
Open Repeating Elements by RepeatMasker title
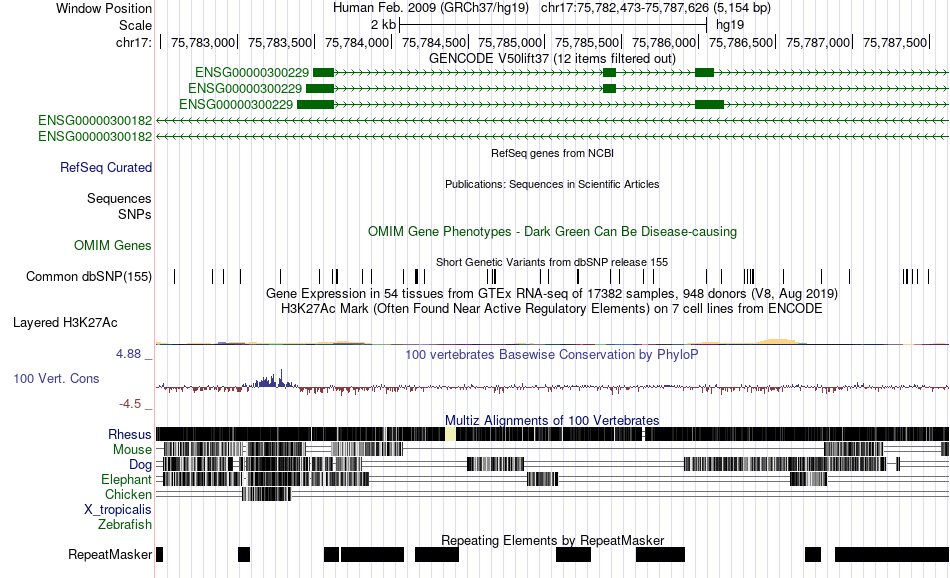[552, 540]
